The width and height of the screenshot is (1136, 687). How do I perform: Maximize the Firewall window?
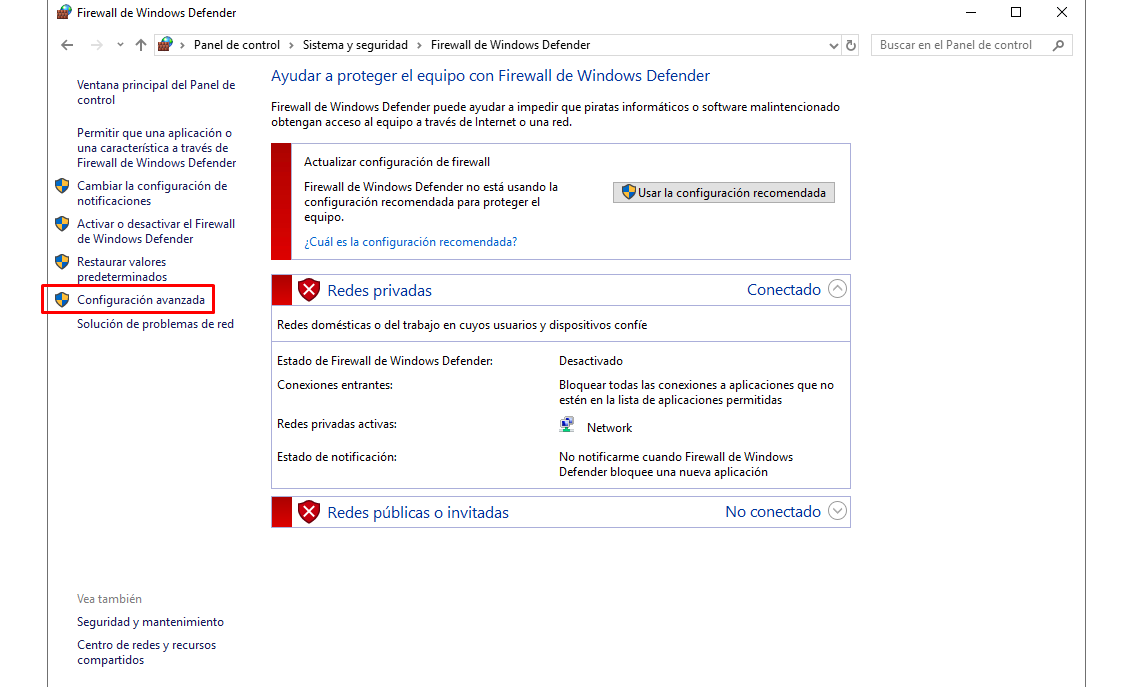click(1016, 12)
